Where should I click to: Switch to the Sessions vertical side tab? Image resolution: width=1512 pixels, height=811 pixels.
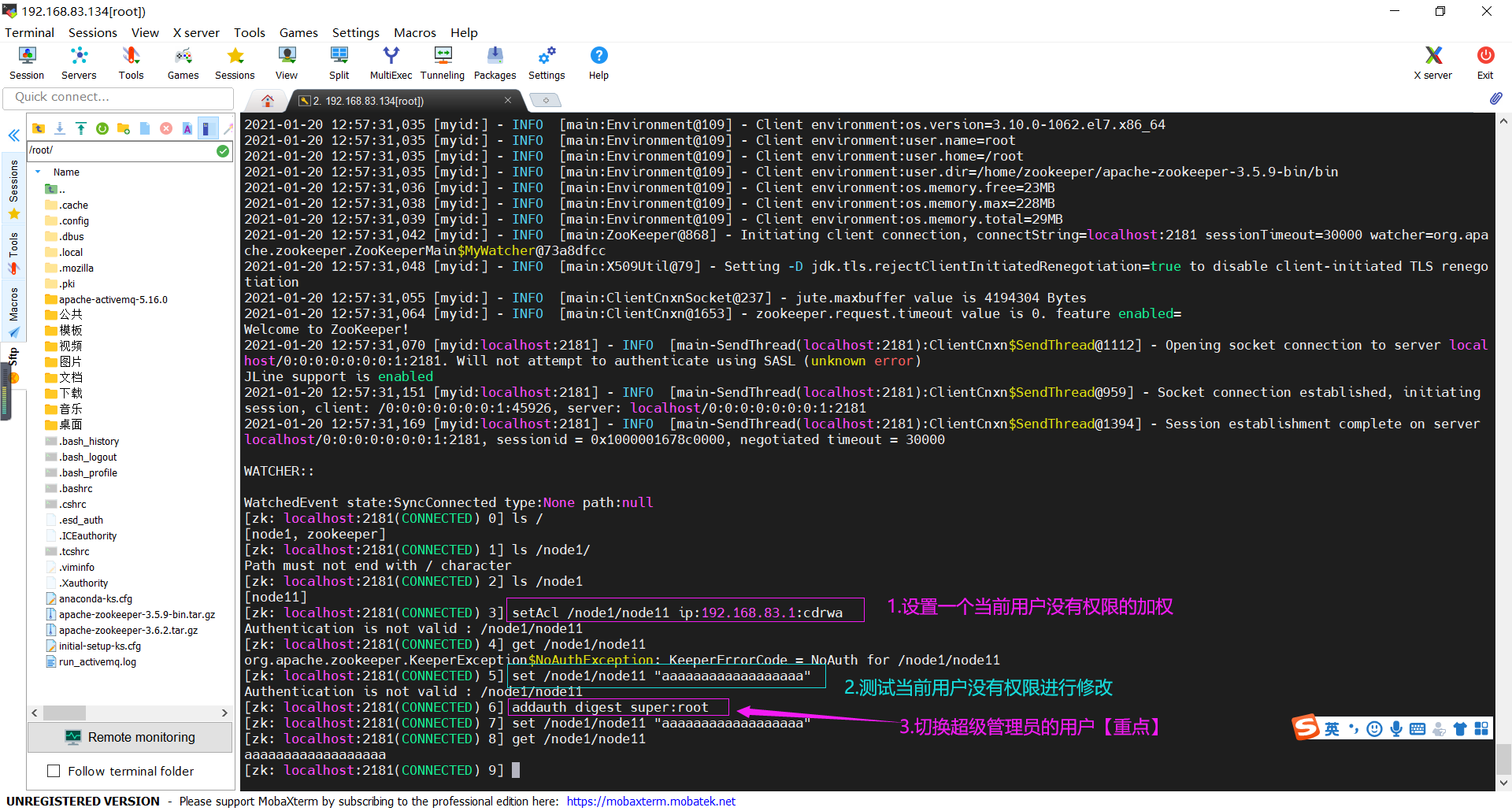point(14,188)
